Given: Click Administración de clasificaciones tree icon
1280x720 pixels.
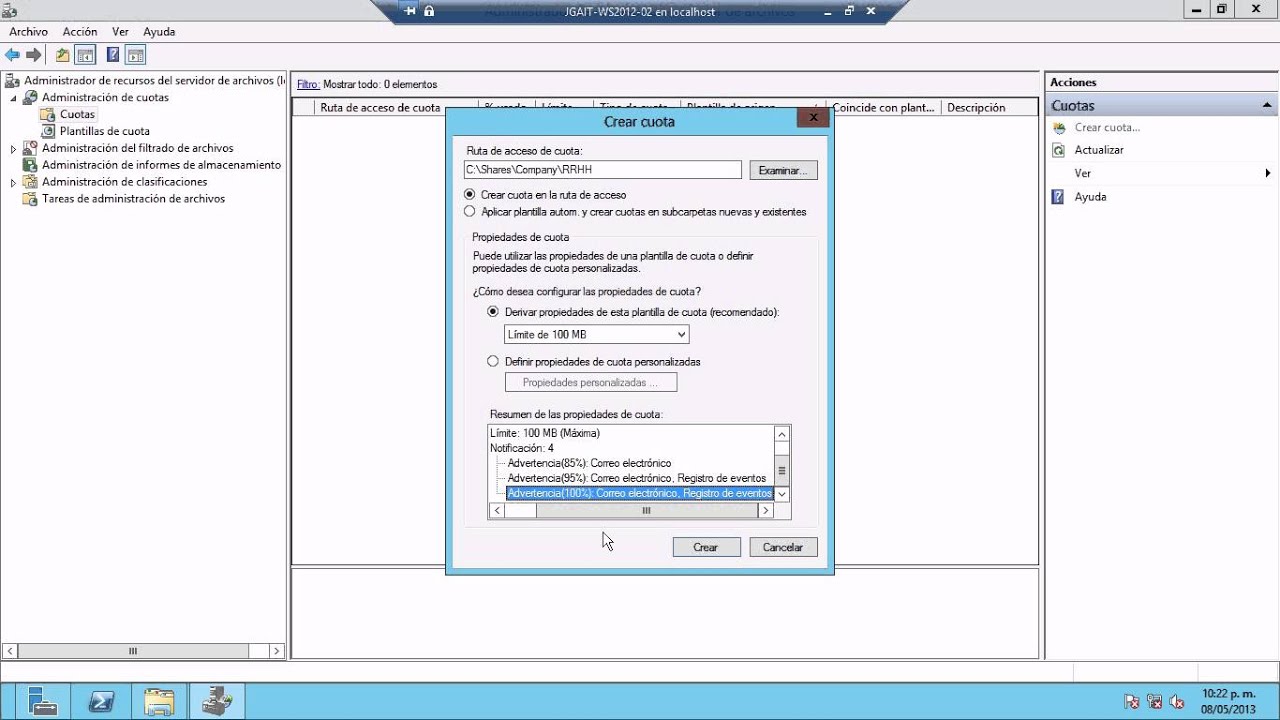Looking at the screenshot, I should click(x=30, y=182).
